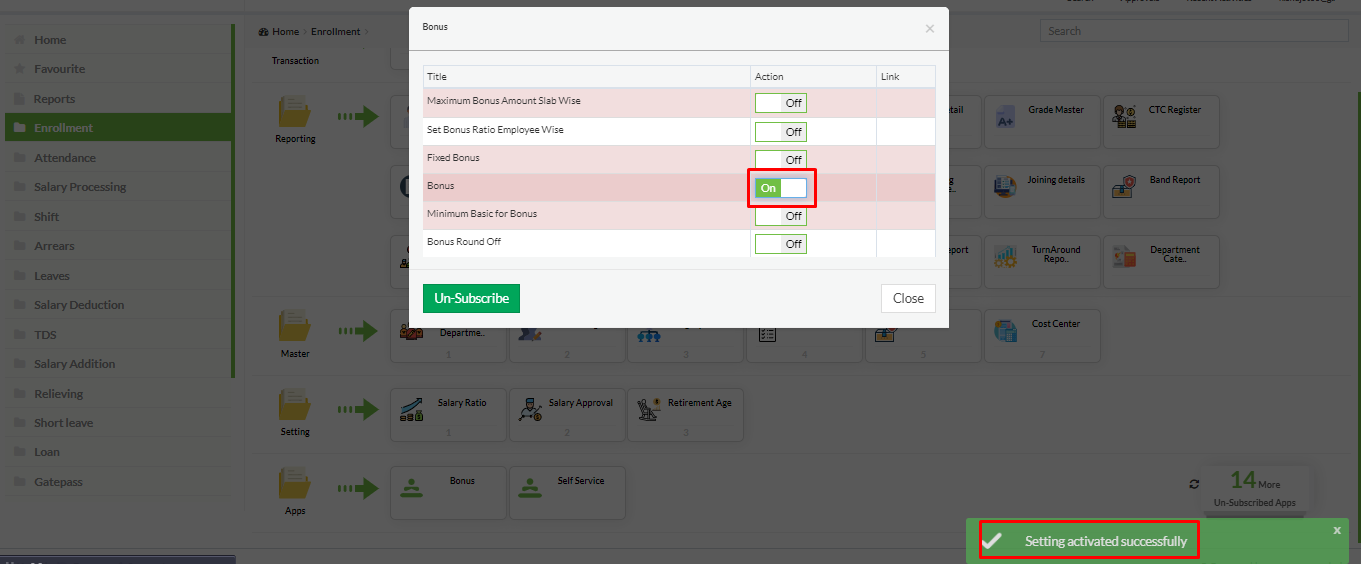
Task: Open Favourite in the sidebar
Action: click(x=118, y=69)
